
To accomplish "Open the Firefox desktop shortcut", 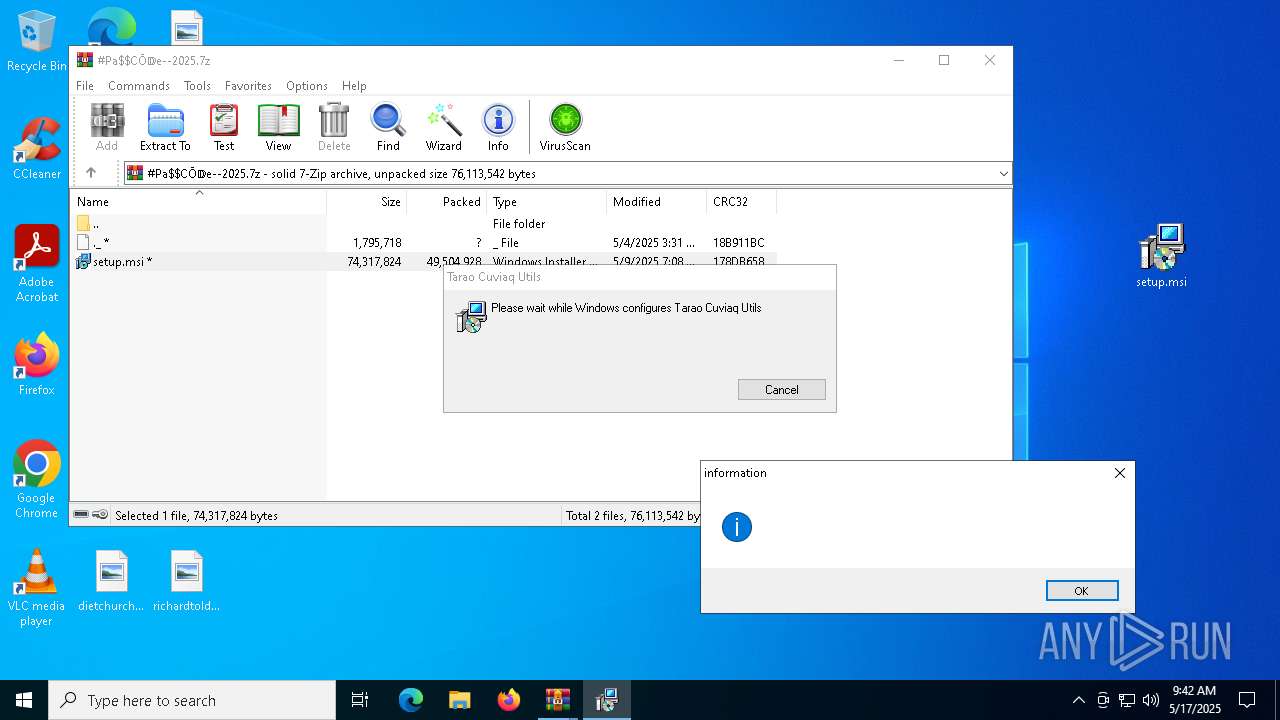I will (x=36, y=365).
